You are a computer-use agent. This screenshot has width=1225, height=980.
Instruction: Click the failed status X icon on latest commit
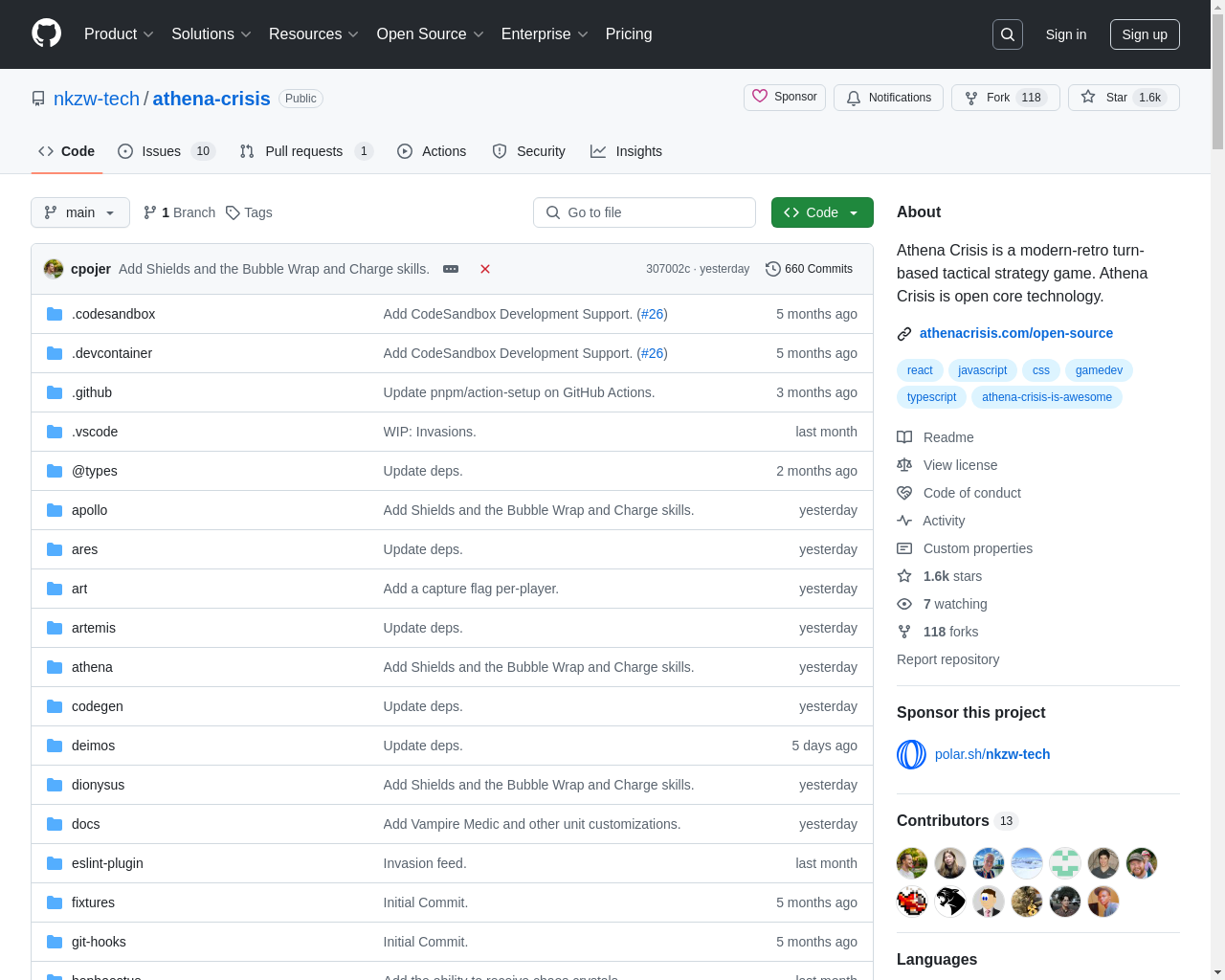pyautogui.click(x=485, y=269)
